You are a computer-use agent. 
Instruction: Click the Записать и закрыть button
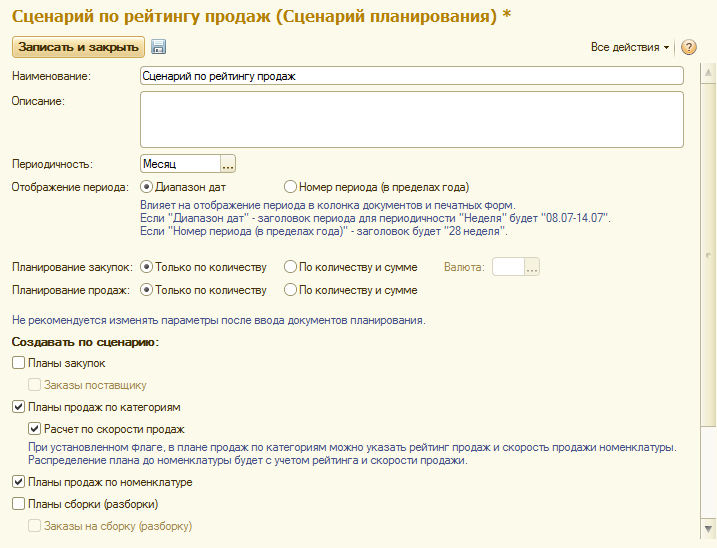coord(78,47)
